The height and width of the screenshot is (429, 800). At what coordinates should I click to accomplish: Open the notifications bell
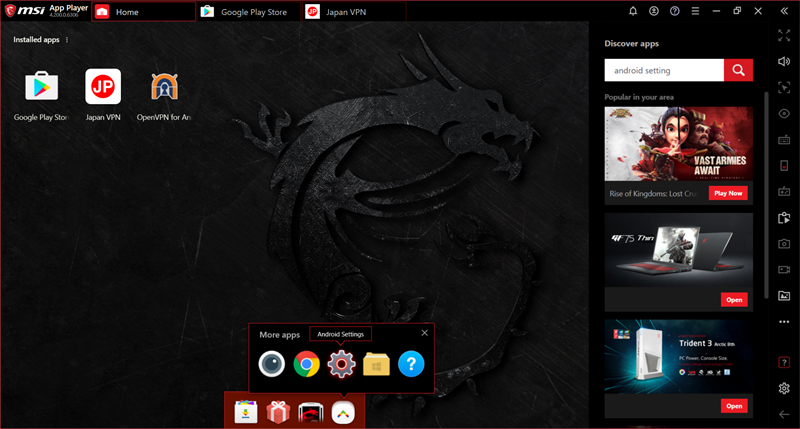[x=633, y=11]
